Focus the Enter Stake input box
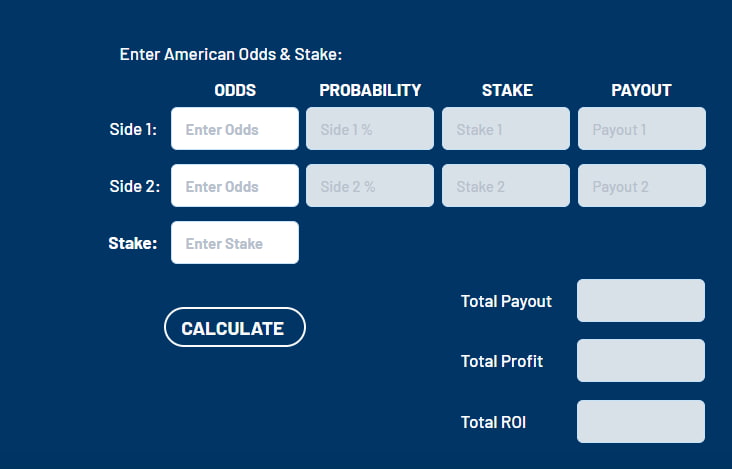The image size is (732, 469). 235,243
